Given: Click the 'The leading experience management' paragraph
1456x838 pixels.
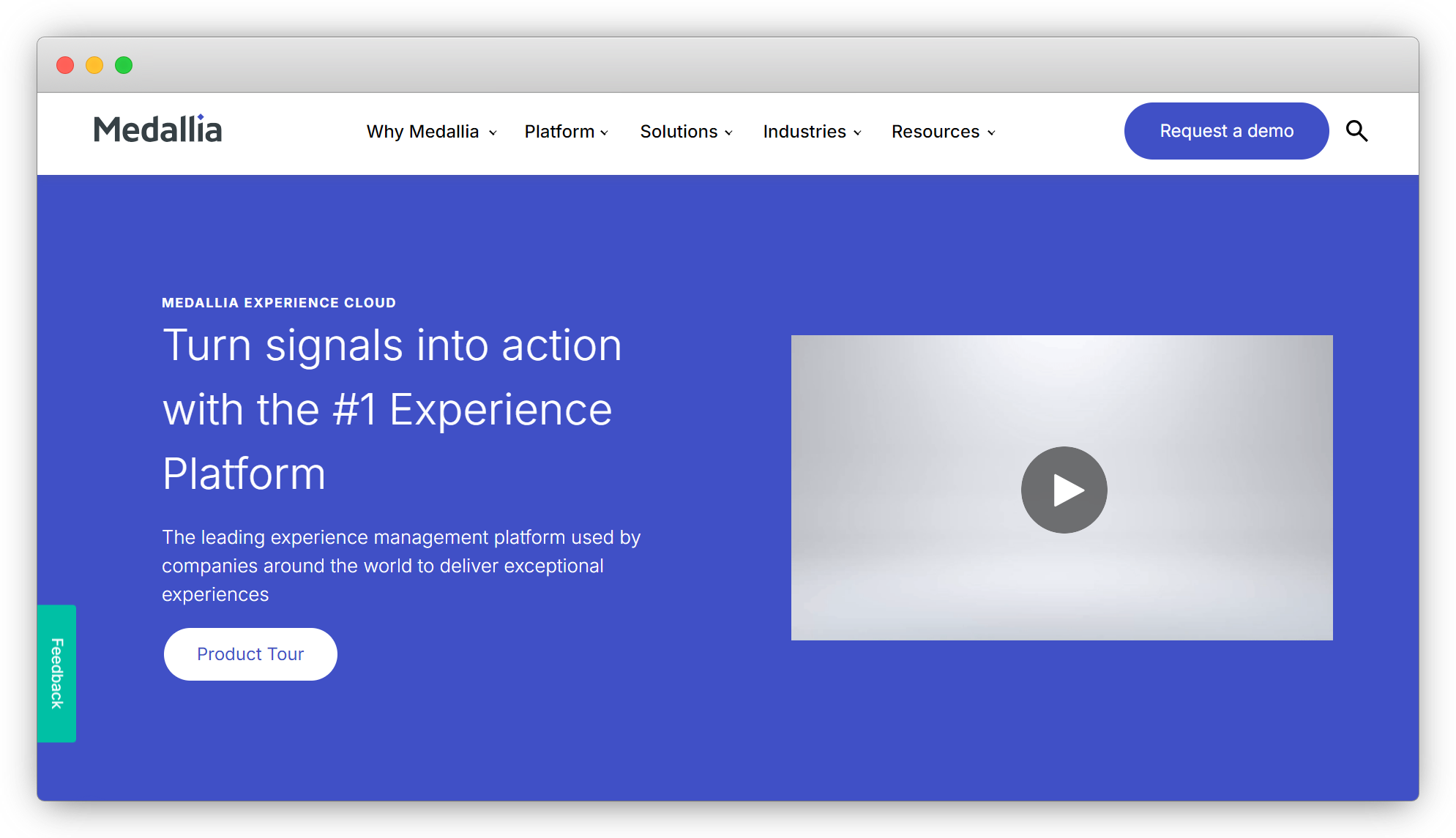Looking at the screenshot, I should (x=401, y=566).
